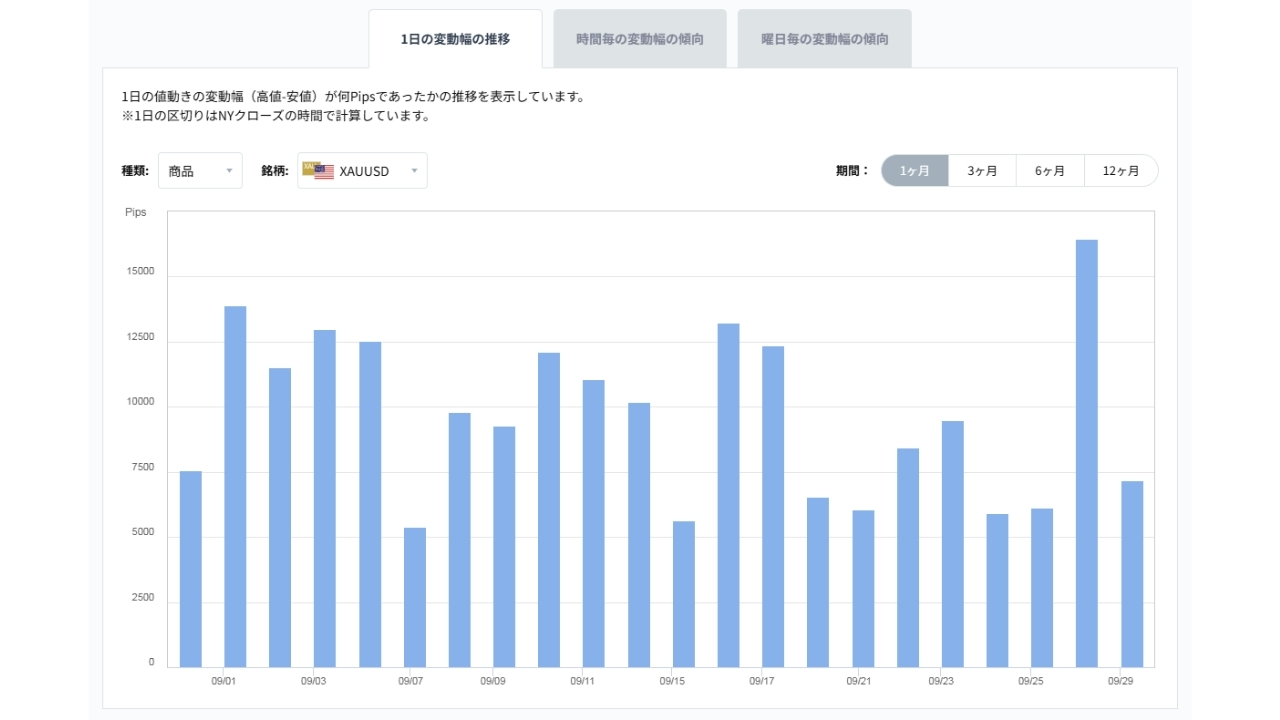Click the bar above the 09/23 label

tap(953, 544)
